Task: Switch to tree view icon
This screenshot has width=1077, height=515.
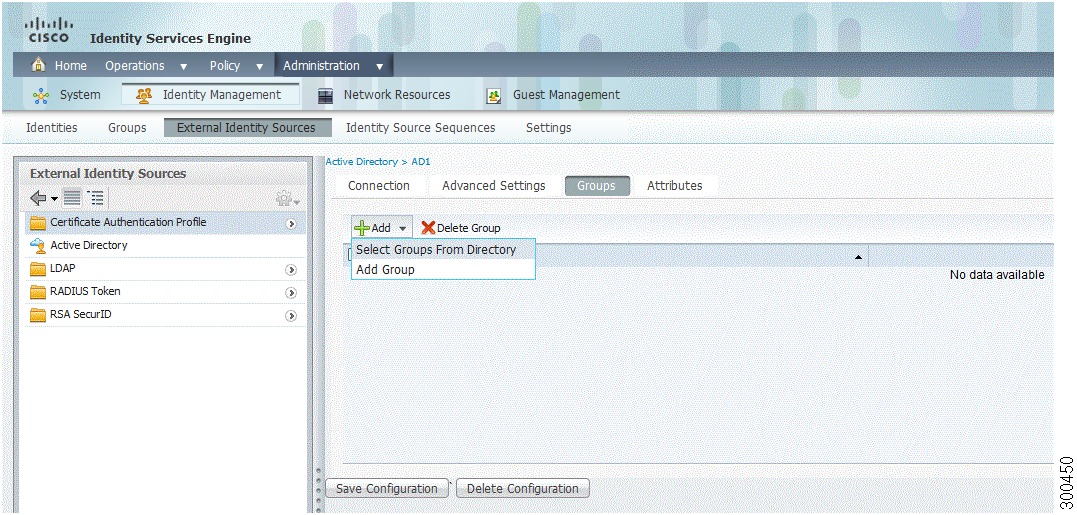Action: (x=97, y=198)
